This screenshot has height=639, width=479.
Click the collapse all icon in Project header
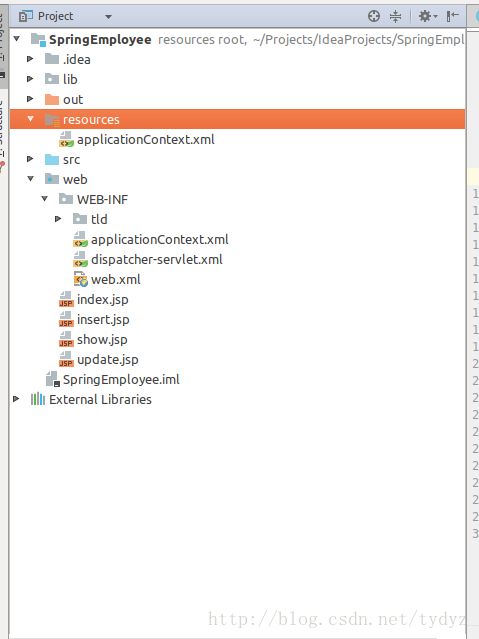395,16
